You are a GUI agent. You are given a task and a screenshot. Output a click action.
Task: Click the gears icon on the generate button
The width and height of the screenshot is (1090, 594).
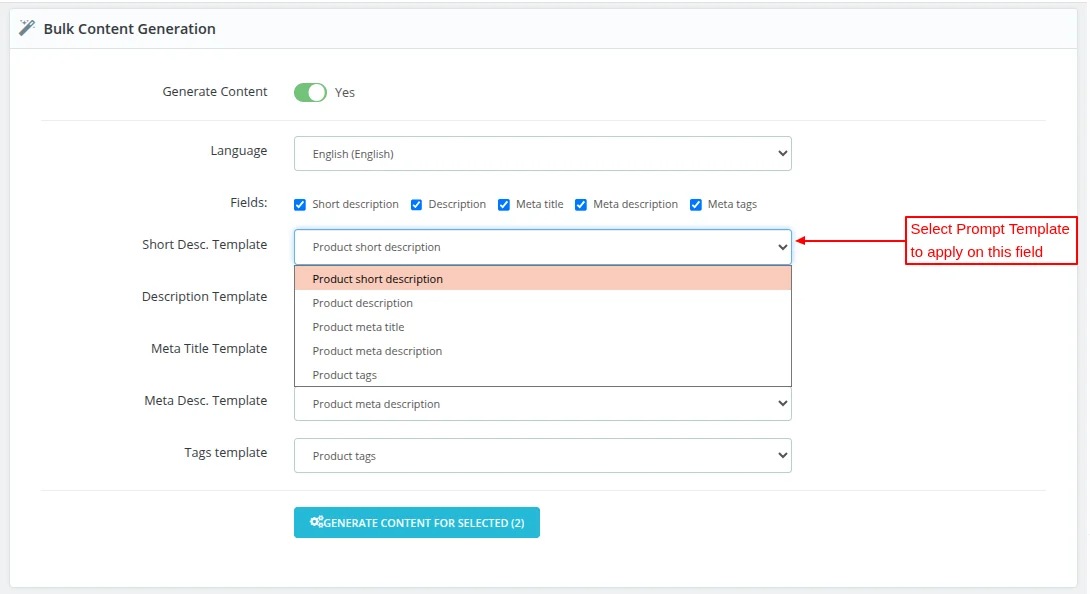pyautogui.click(x=319, y=521)
